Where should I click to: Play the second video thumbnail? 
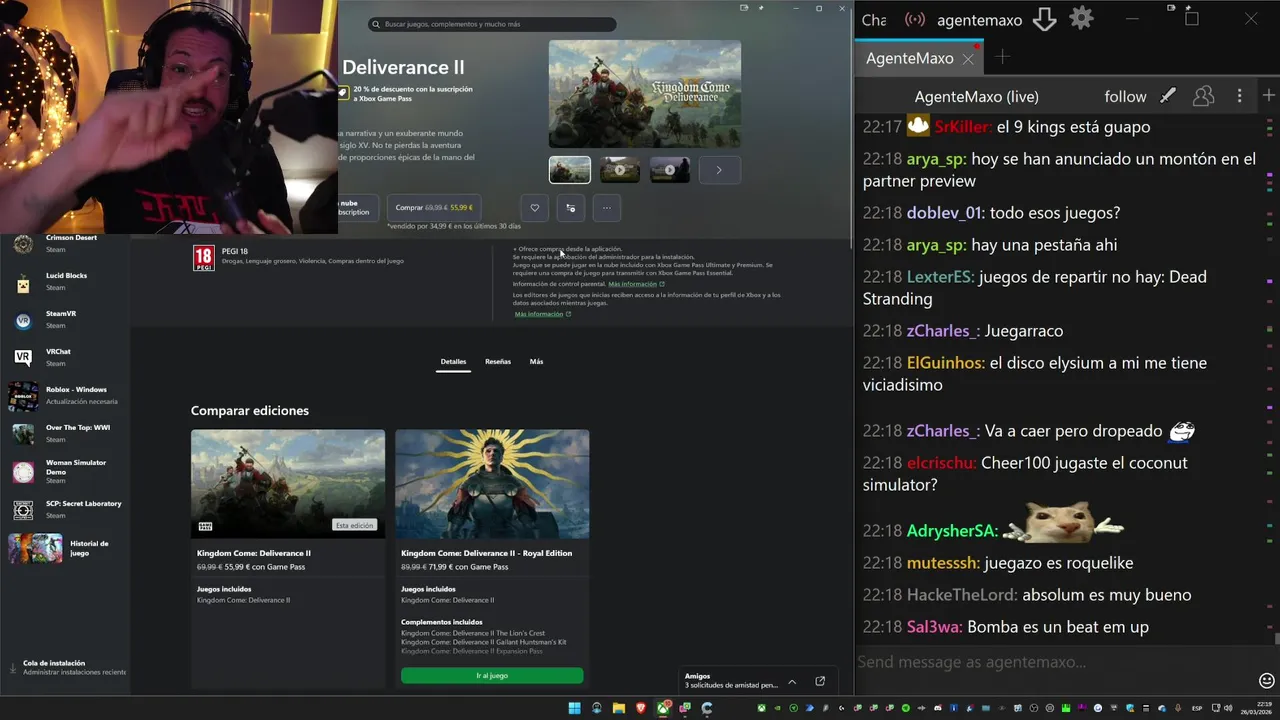click(x=620, y=170)
